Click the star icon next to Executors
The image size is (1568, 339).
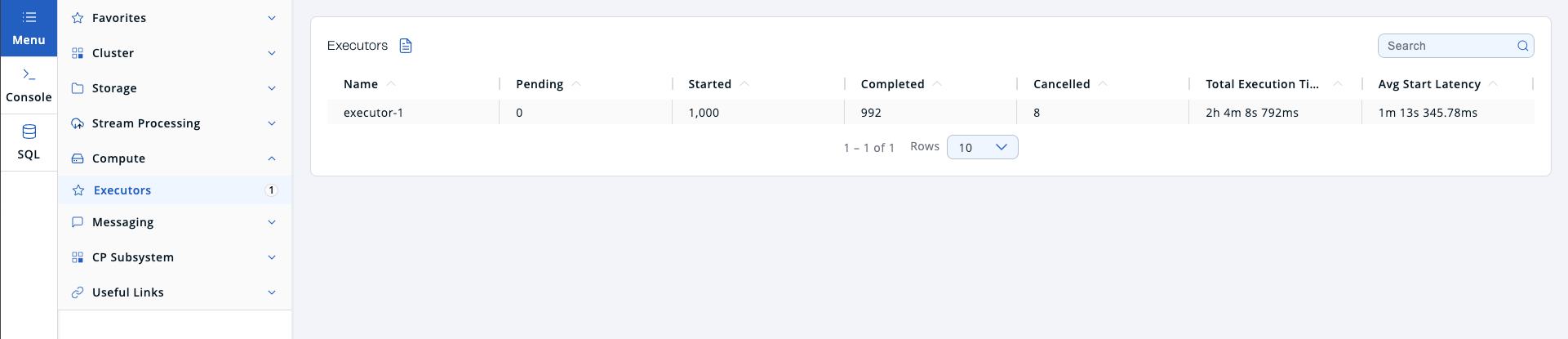point(78,190)
